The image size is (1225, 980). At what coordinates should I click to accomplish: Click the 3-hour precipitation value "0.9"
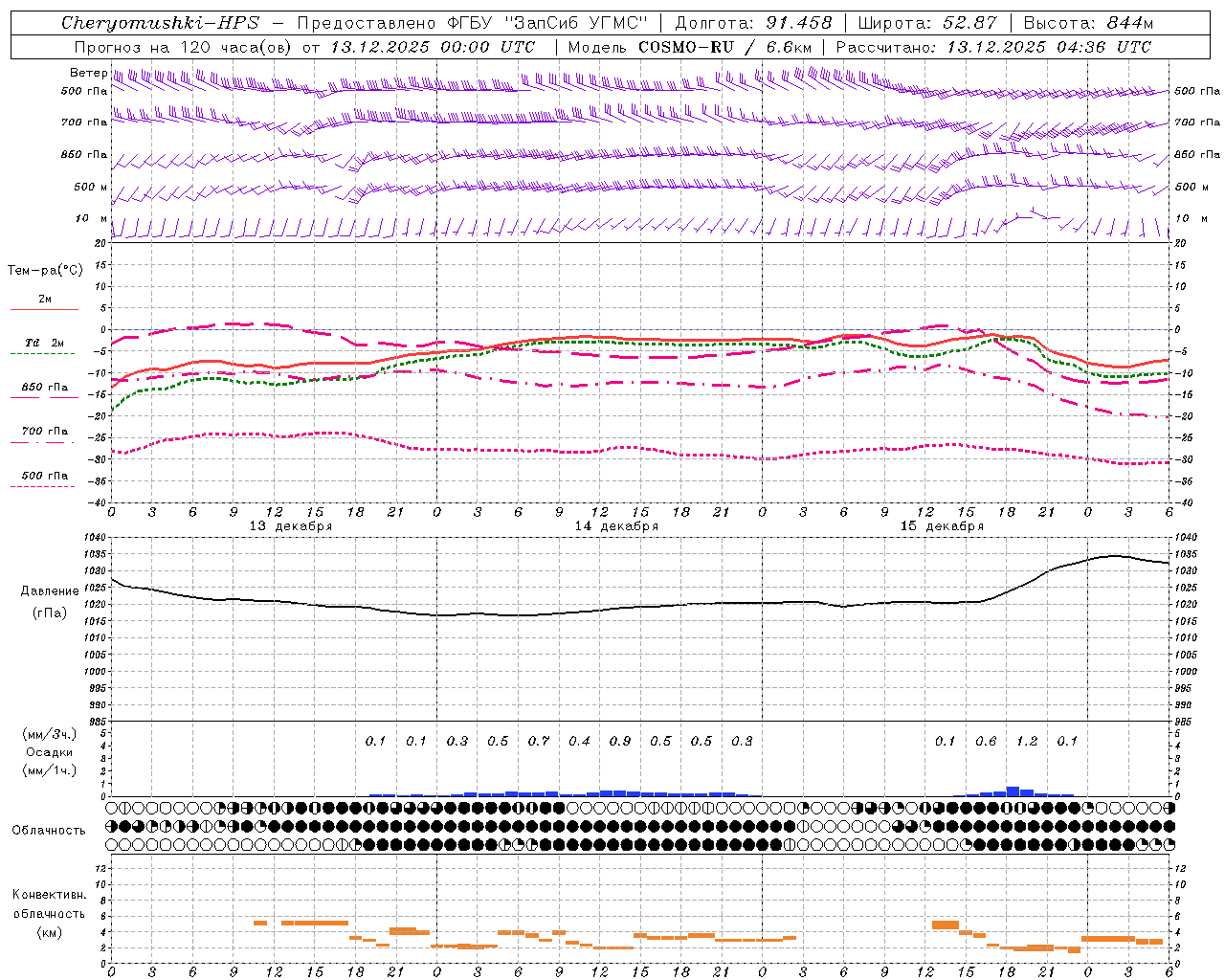(619, 741)
